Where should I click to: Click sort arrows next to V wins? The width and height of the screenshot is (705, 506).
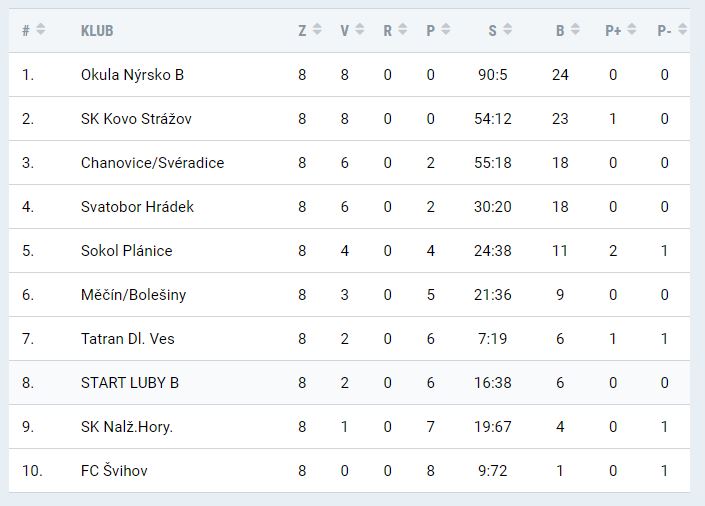360,30
